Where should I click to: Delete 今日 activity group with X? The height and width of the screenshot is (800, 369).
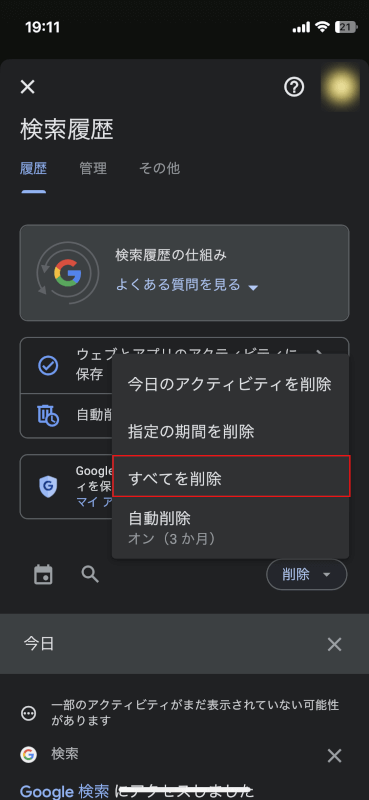coord(334,644)
